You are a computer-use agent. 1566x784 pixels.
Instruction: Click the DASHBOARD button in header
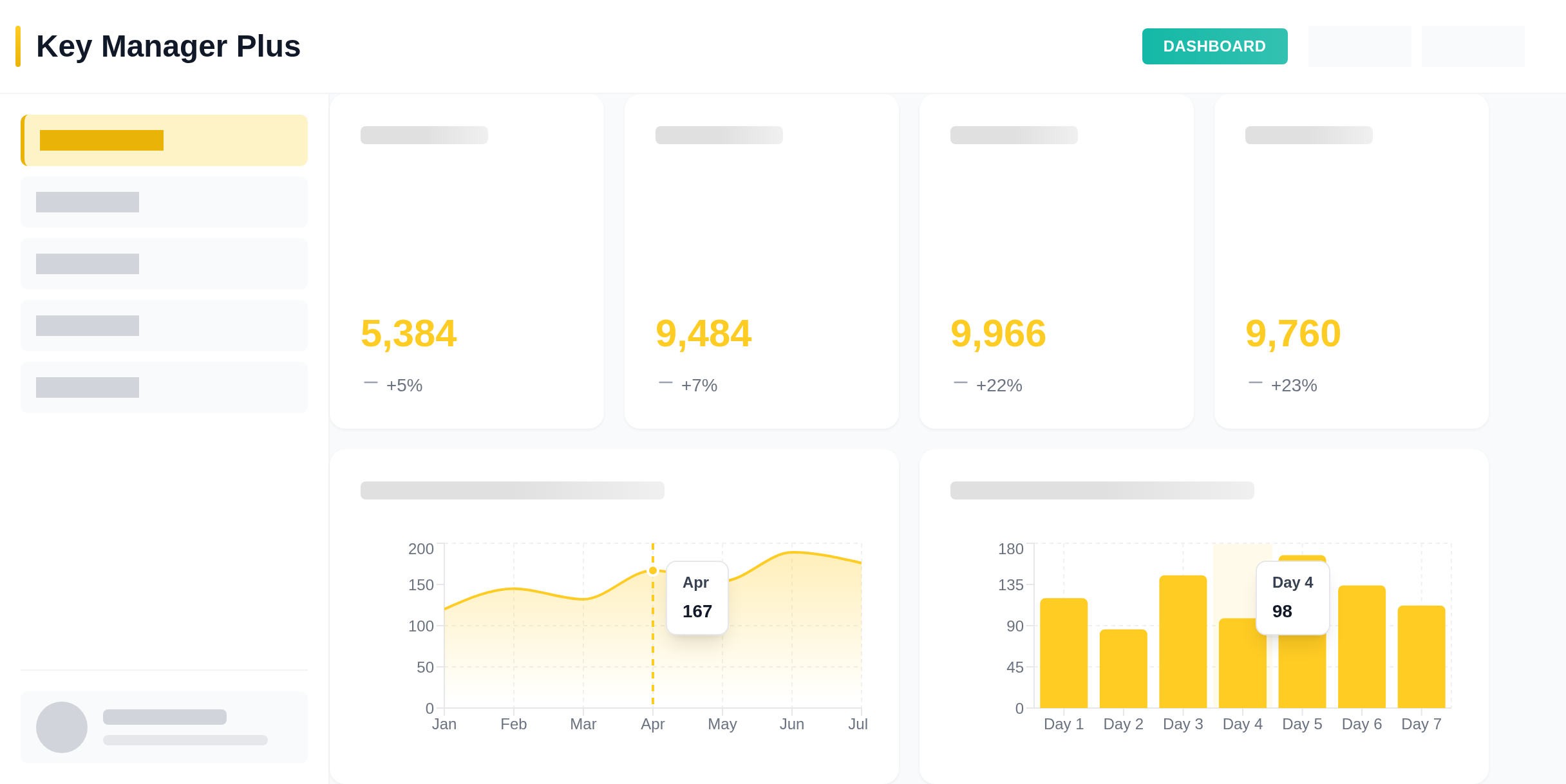pos(1214,46)
